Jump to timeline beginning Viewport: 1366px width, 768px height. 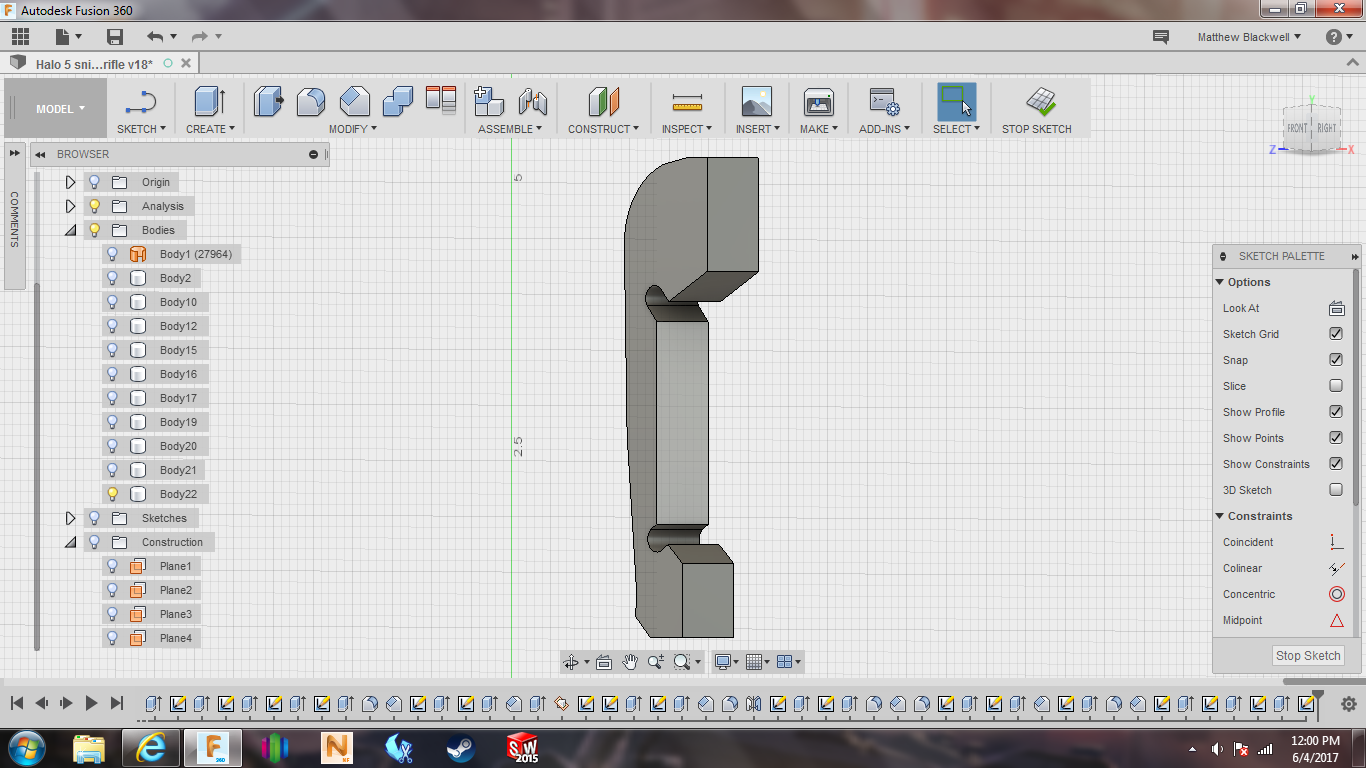[16, 703]
